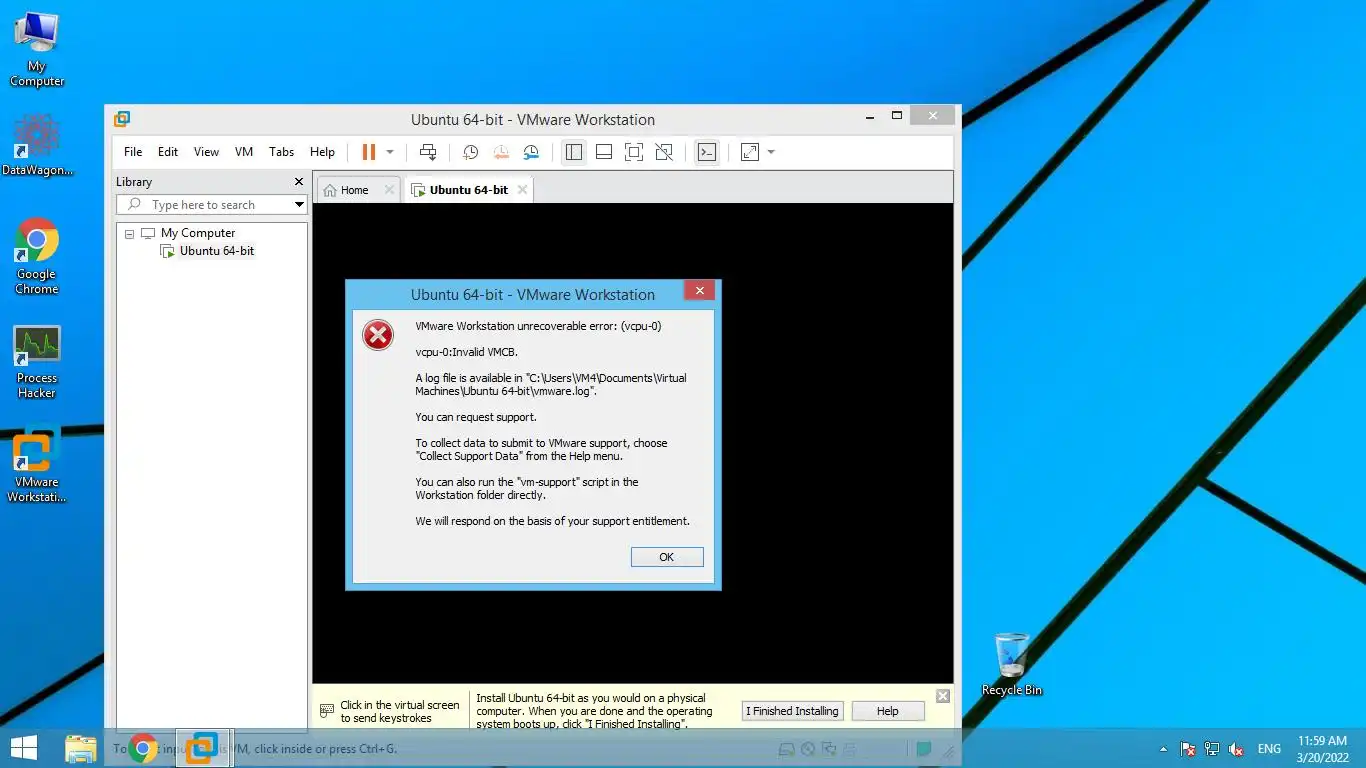Viewport: 1366px width, 768px height.
Task: Toggle the library sidebar view
Action: pos(573,152)
